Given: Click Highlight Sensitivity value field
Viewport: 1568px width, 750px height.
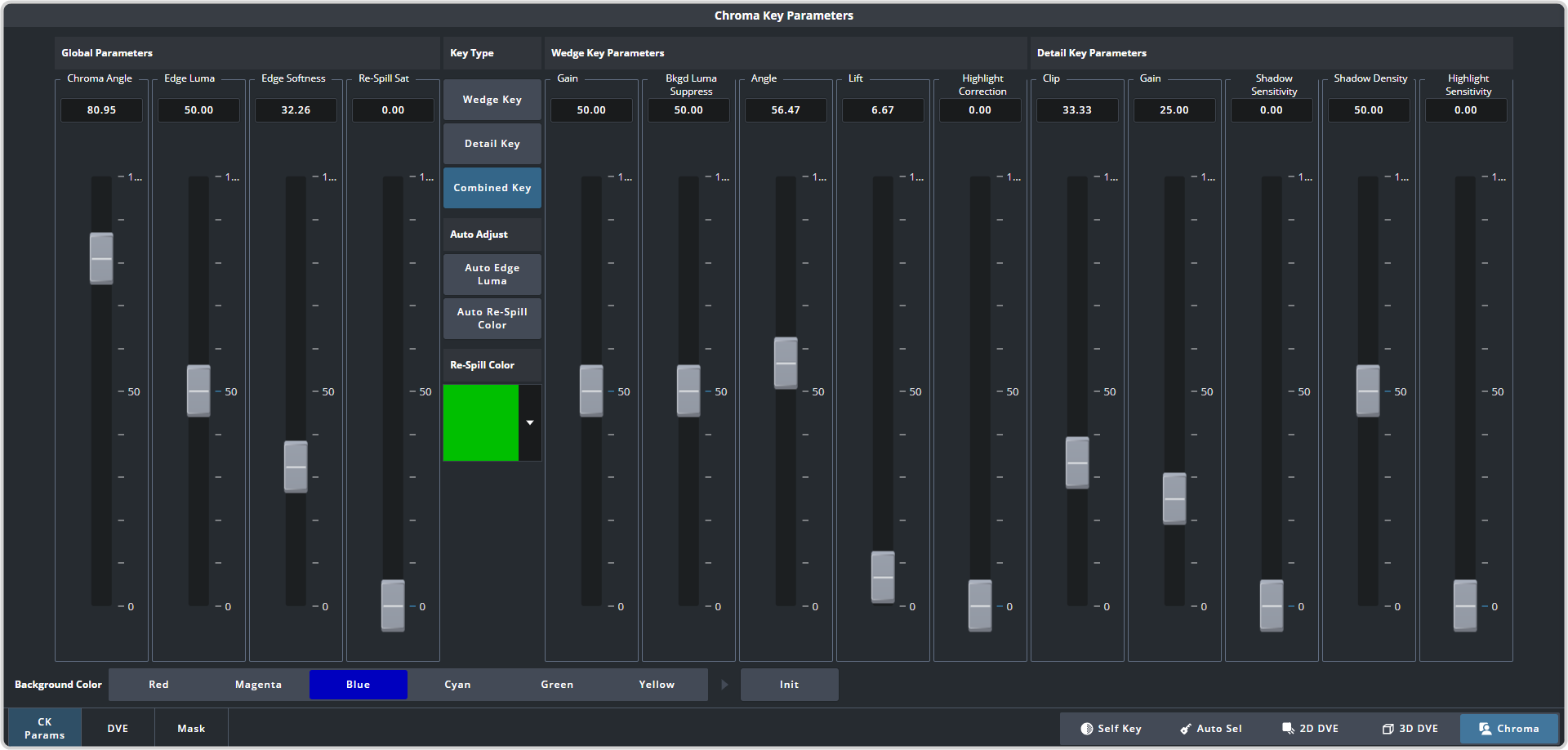Looking at the screenshot, I should click(1466, 110).
